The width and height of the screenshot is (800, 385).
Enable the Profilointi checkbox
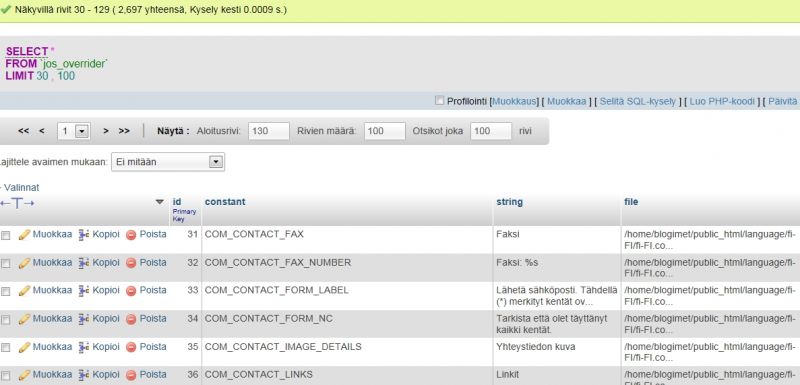439,100
